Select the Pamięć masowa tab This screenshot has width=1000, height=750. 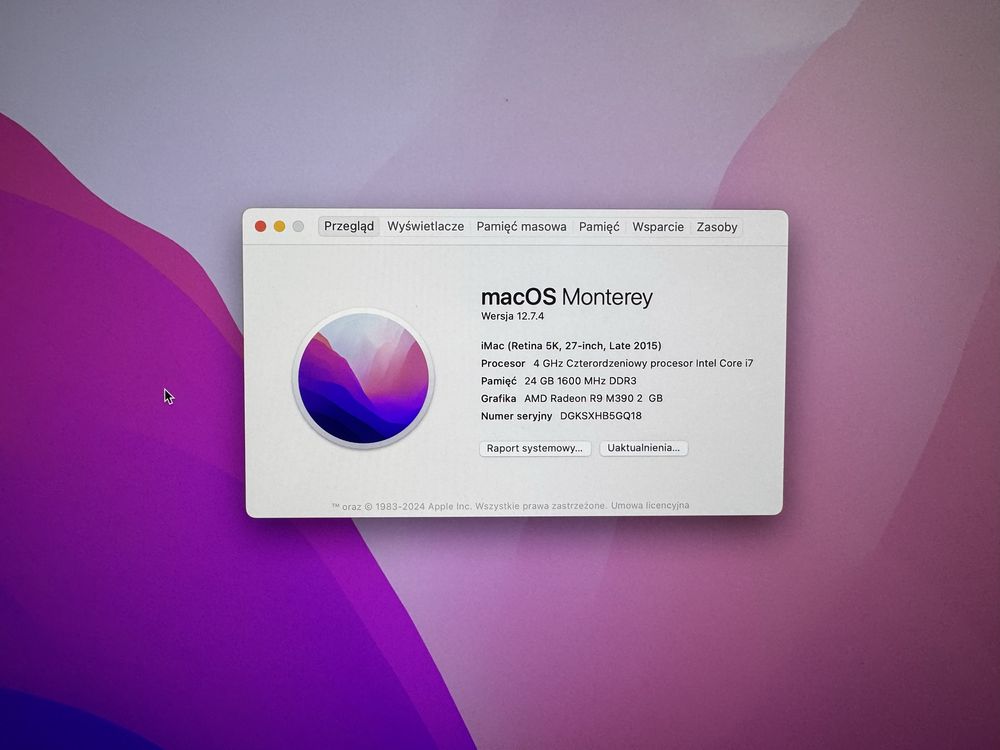coord(521,226)
